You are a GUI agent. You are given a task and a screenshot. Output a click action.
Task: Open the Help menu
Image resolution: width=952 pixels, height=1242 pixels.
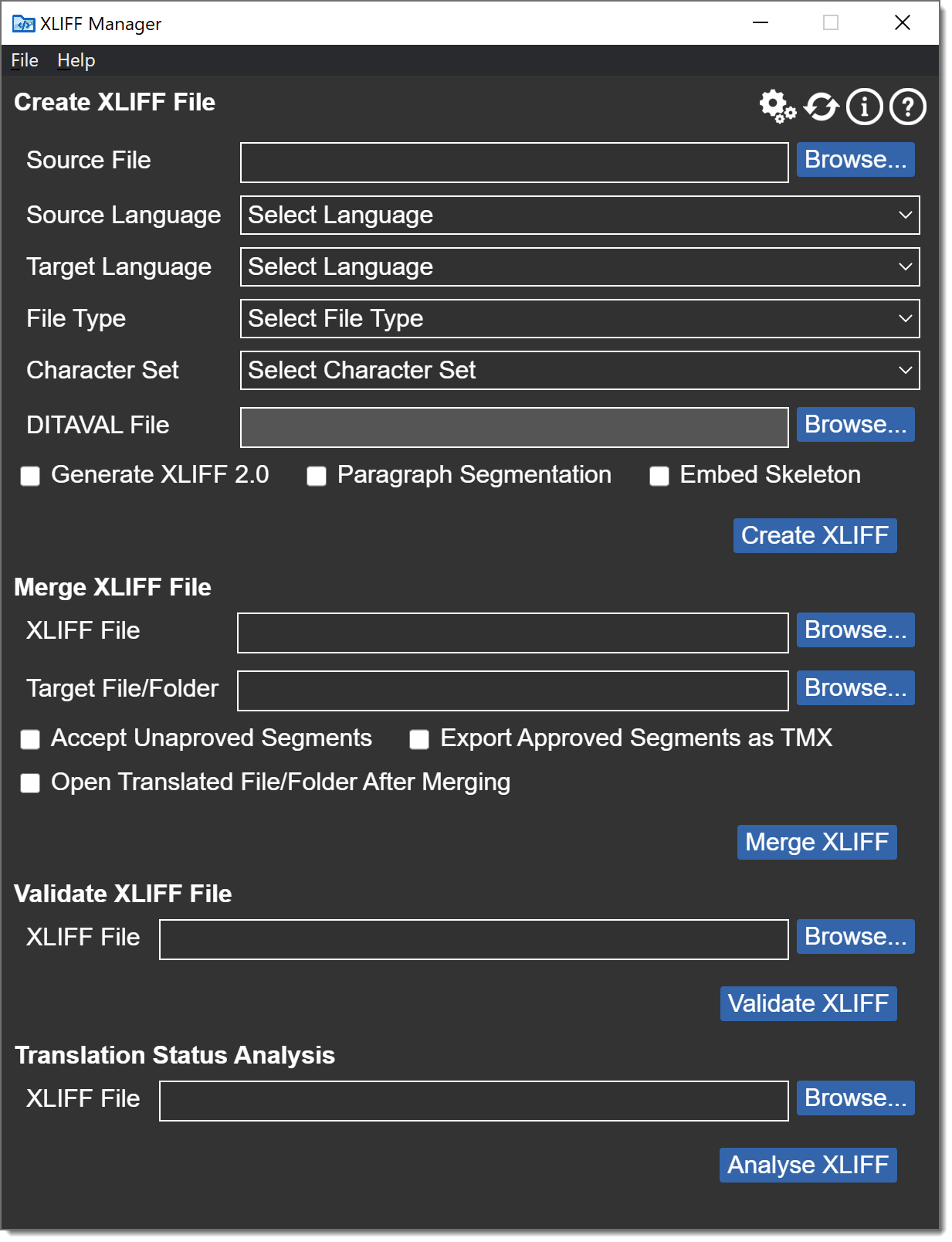coord(76,60)
